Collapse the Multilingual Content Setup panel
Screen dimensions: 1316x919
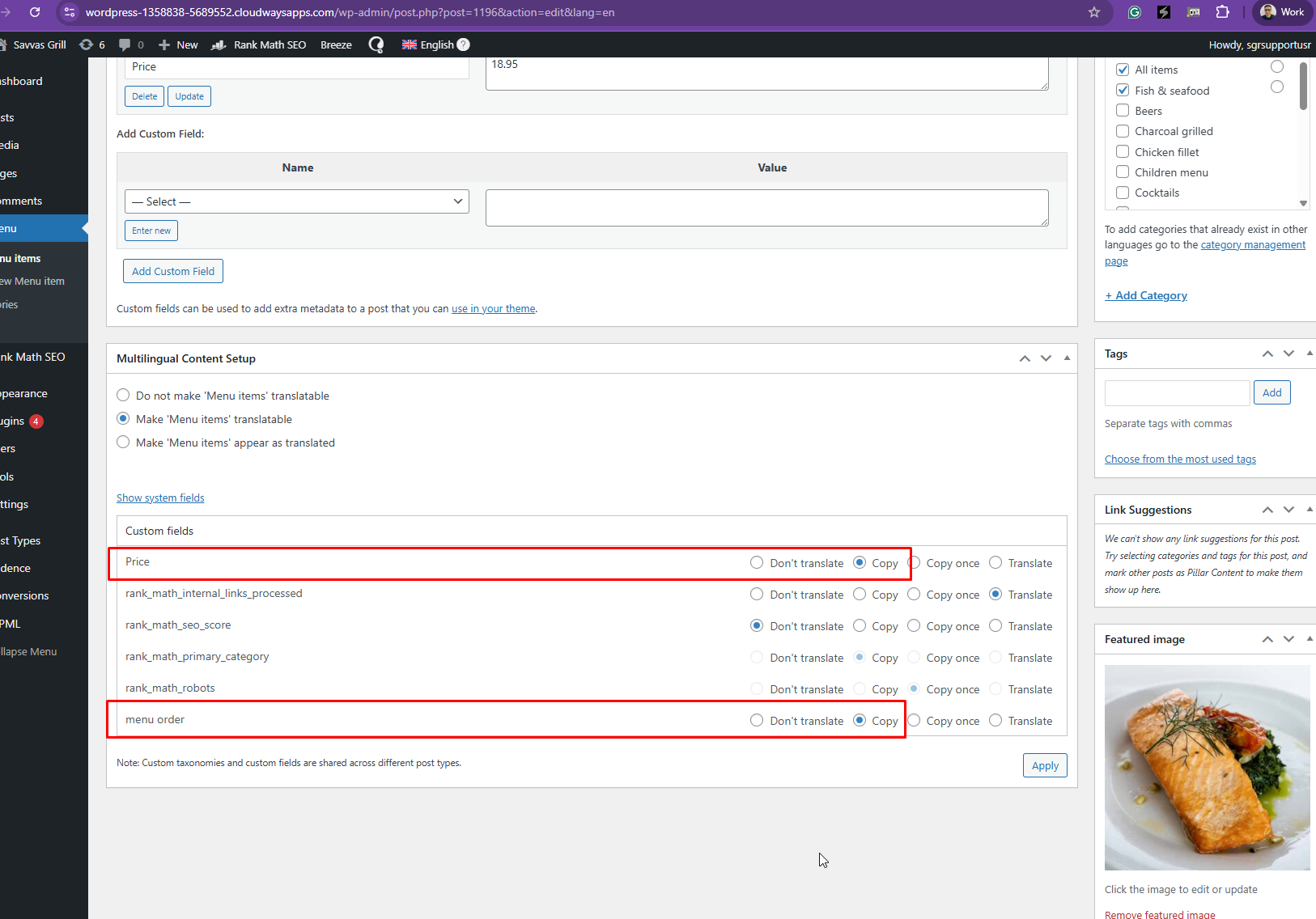1067,358
